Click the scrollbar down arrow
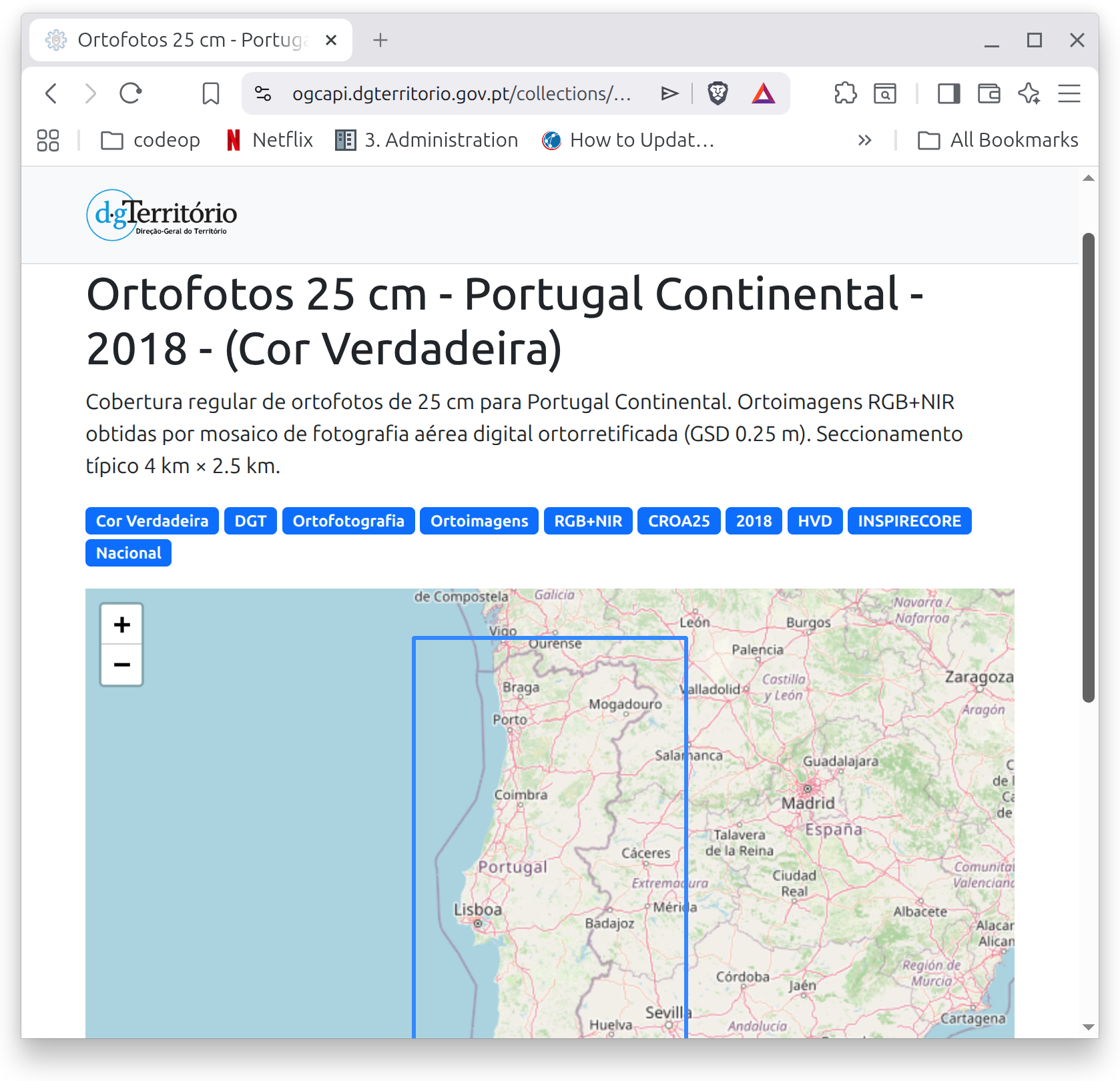Image resolution: width=1120 pixels, height=1081 pixels. pos(1089,1027)
